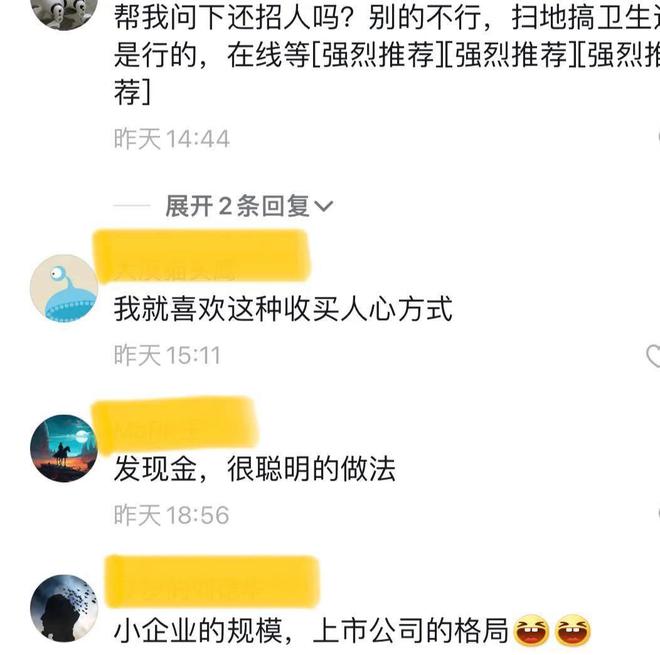This screenshot has height=655, width=660.
Task: Click the chevron after 展开2条回复
Action: coord(324,206)
